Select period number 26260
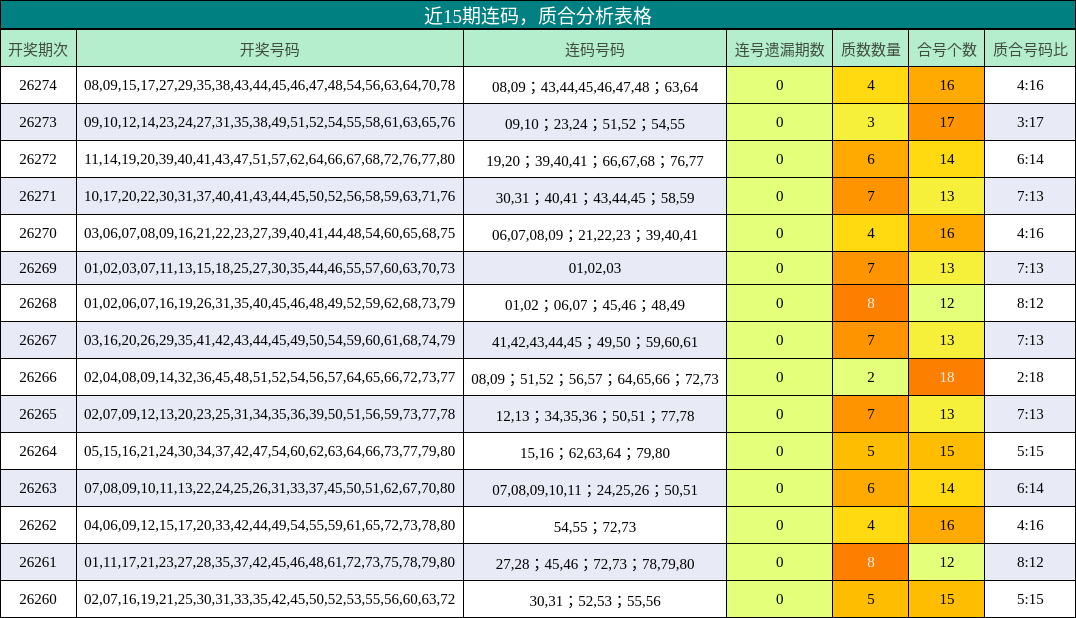 [x=38, y=599]
